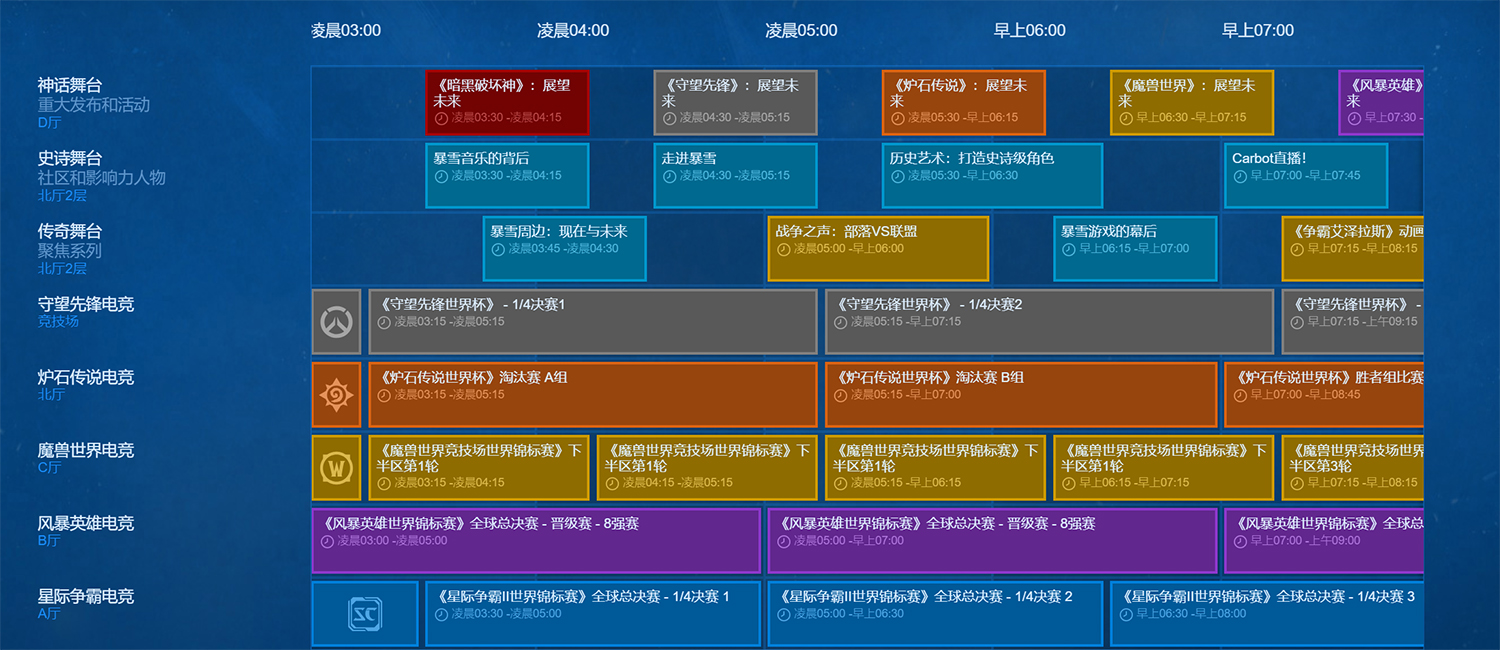The width and height of the screenshot is (1500, 650).
Task: Open 《魔兽世界》：展望未来 event card
Action: tap(1192, 103)
